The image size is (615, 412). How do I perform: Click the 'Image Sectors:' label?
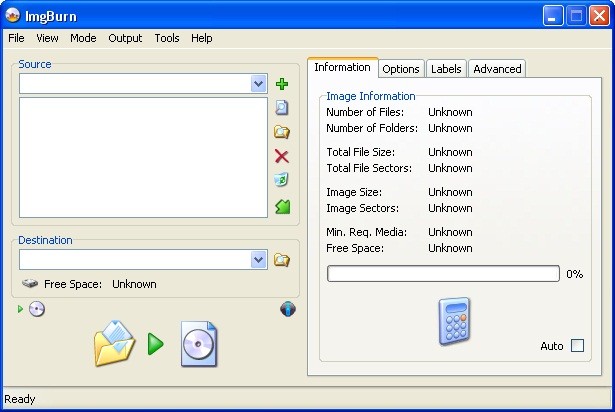362,208
